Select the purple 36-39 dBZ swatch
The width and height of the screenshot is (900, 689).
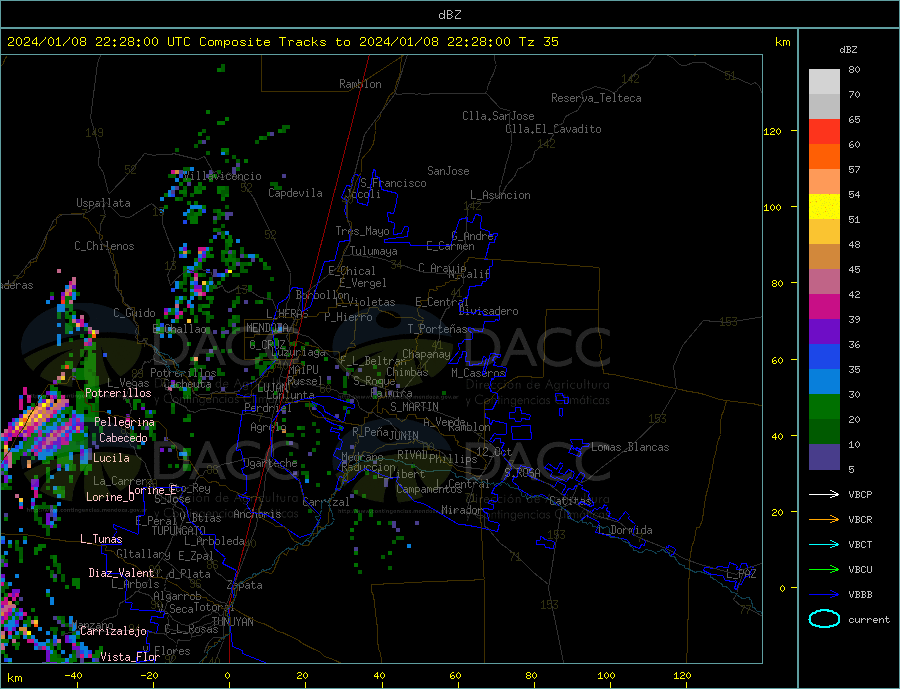[x=824, y=332]
